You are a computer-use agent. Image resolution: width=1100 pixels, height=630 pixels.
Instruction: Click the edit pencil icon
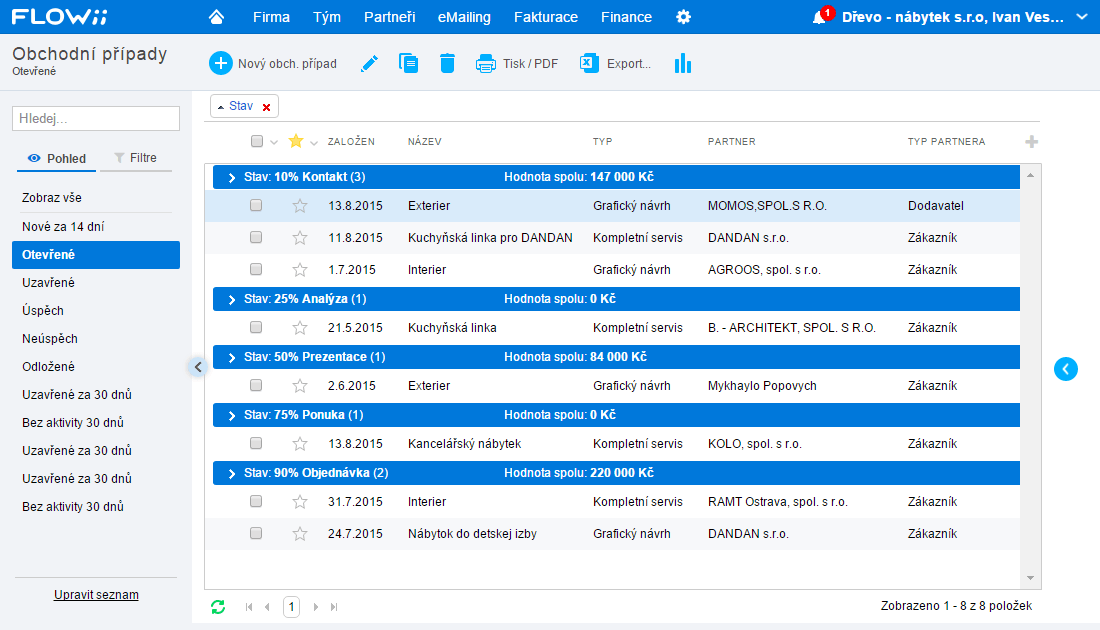tap(369, 64)
